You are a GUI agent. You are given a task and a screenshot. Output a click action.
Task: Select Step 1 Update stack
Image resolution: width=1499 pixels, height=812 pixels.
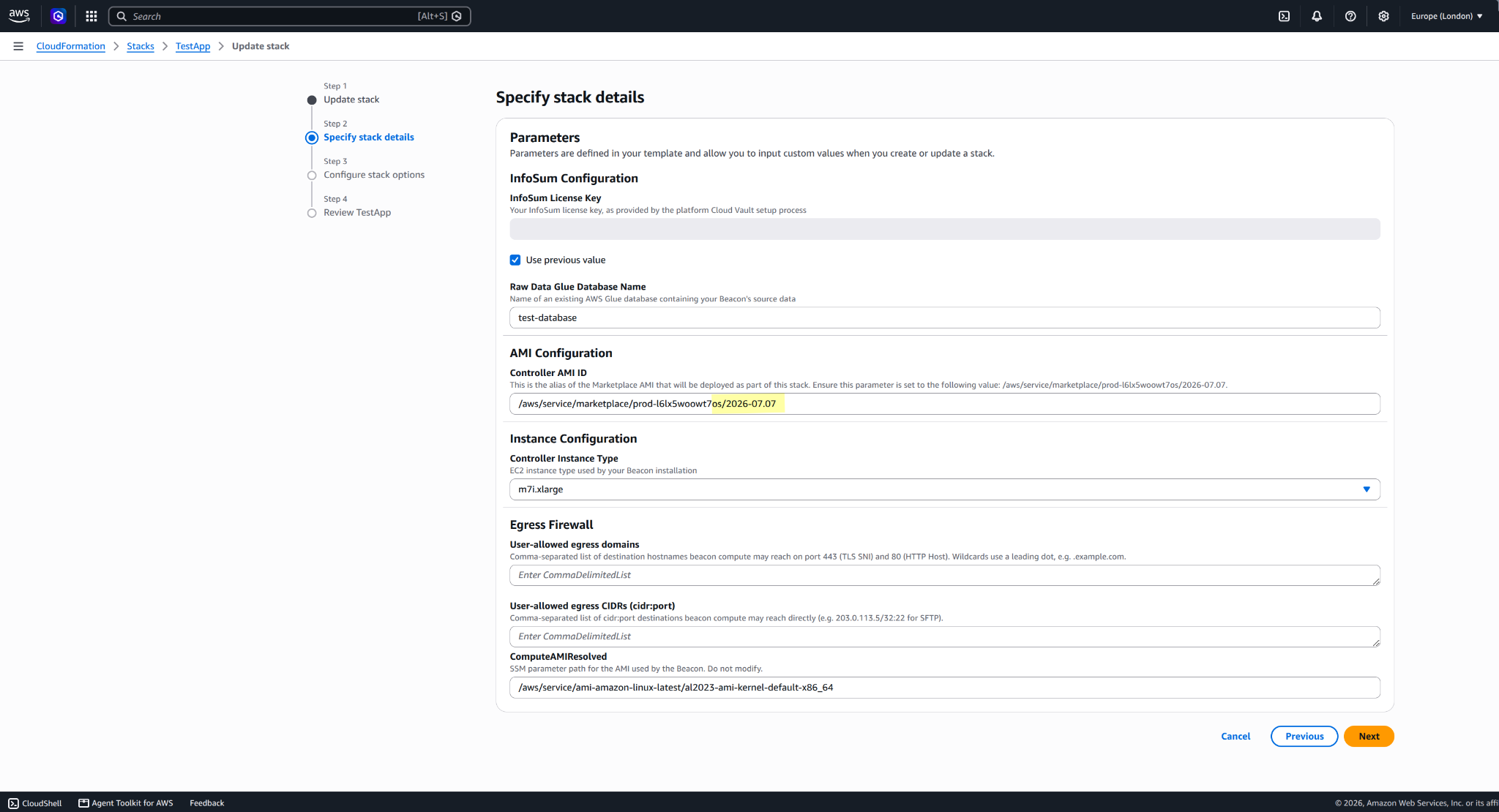pyautogui.click(x=351, y=99)
